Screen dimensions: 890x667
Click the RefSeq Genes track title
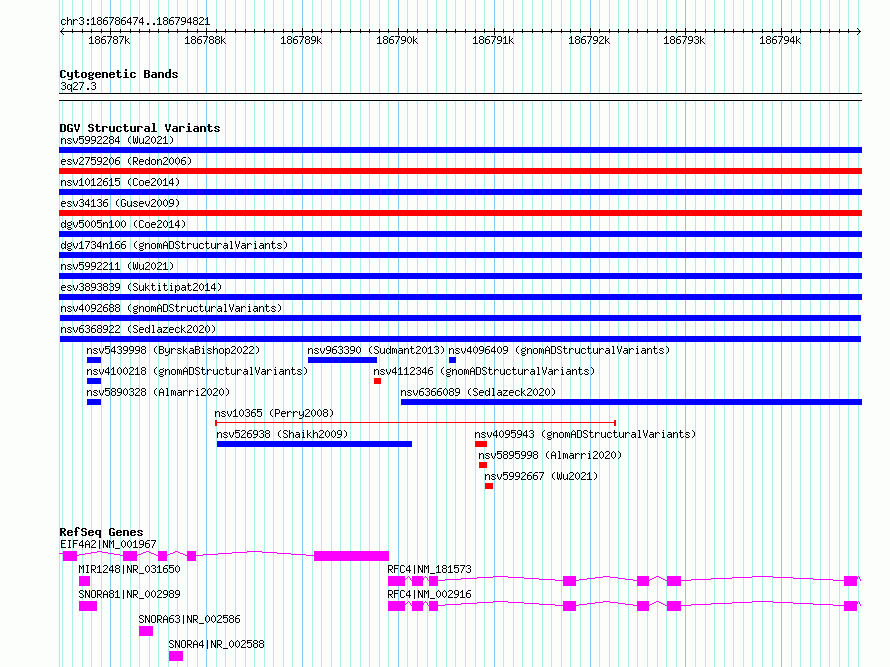(x=102, y=532)
